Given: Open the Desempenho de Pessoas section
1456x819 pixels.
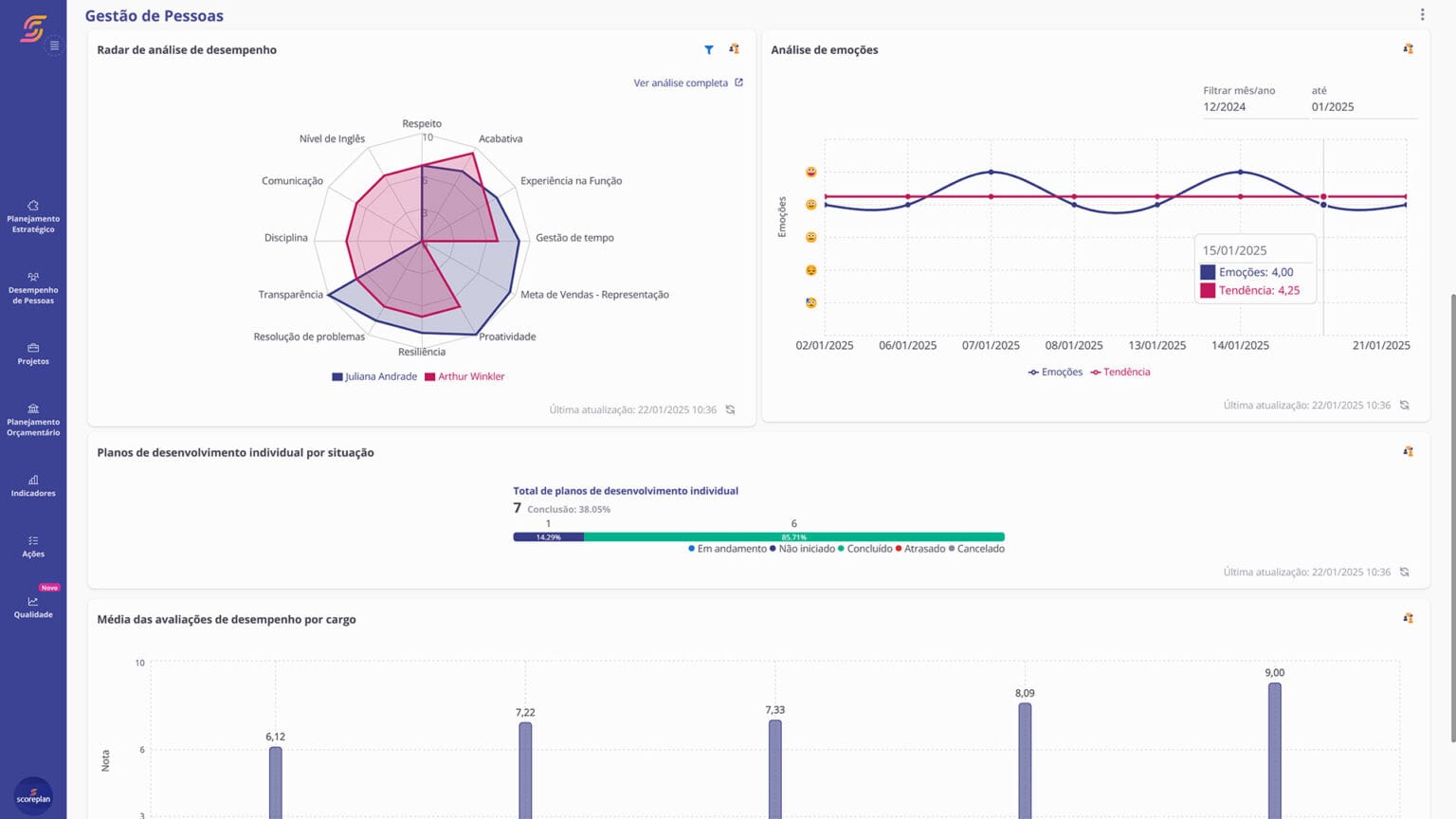Looking at the screenshot, I should pyautogui.click(x=33, y=289).
